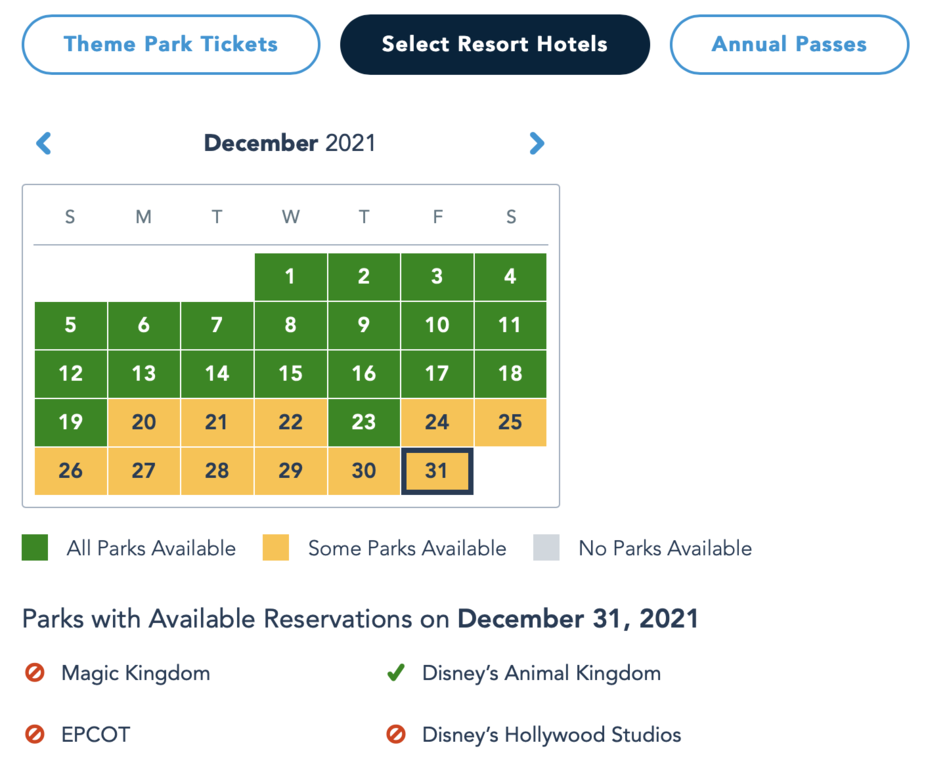The height and width of the screenshot is (768, 926).
Task: Click the December 2021 month heading
Action: [x=290, y=143]
